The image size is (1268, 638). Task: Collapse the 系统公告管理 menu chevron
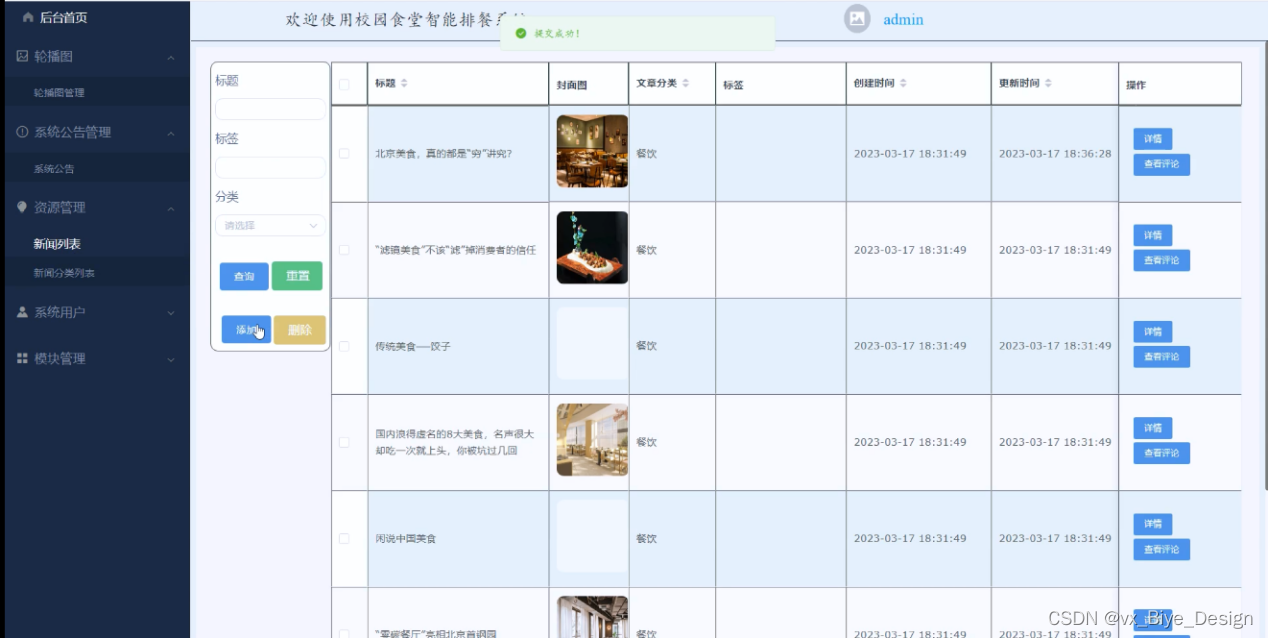[x=171, y=133]
